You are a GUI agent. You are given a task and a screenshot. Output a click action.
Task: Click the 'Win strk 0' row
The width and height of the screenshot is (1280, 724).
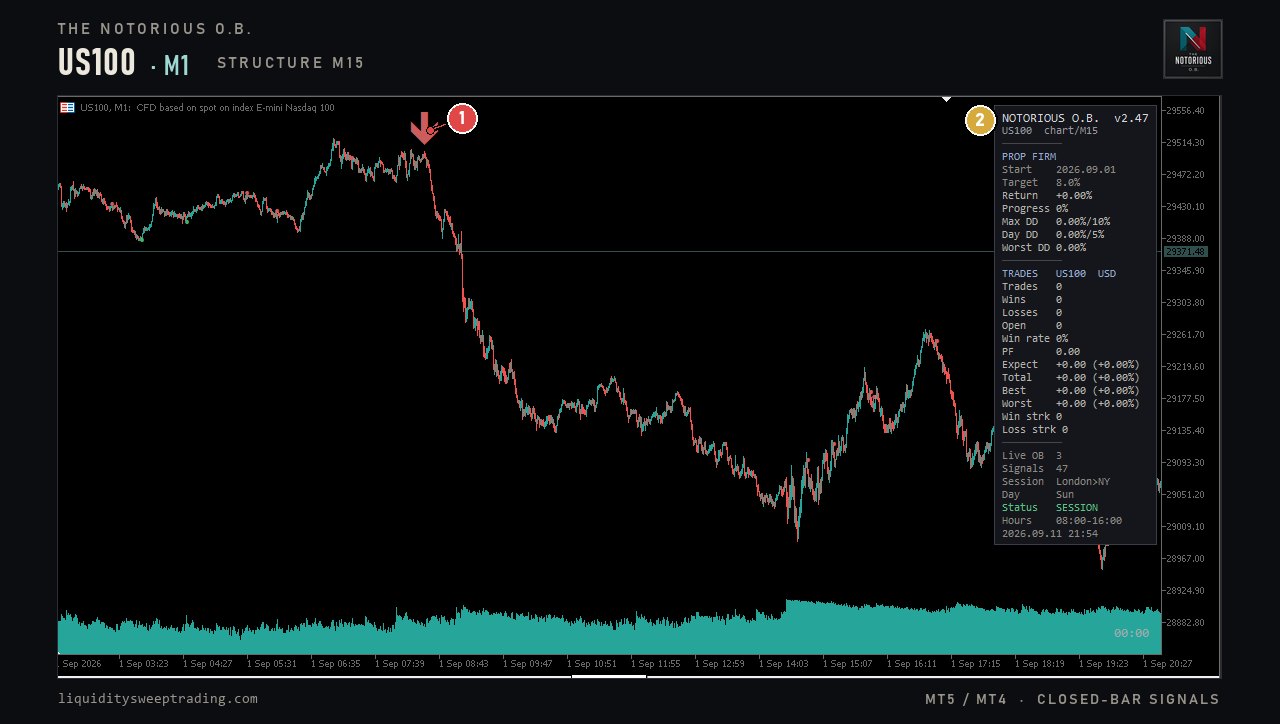1032,417
